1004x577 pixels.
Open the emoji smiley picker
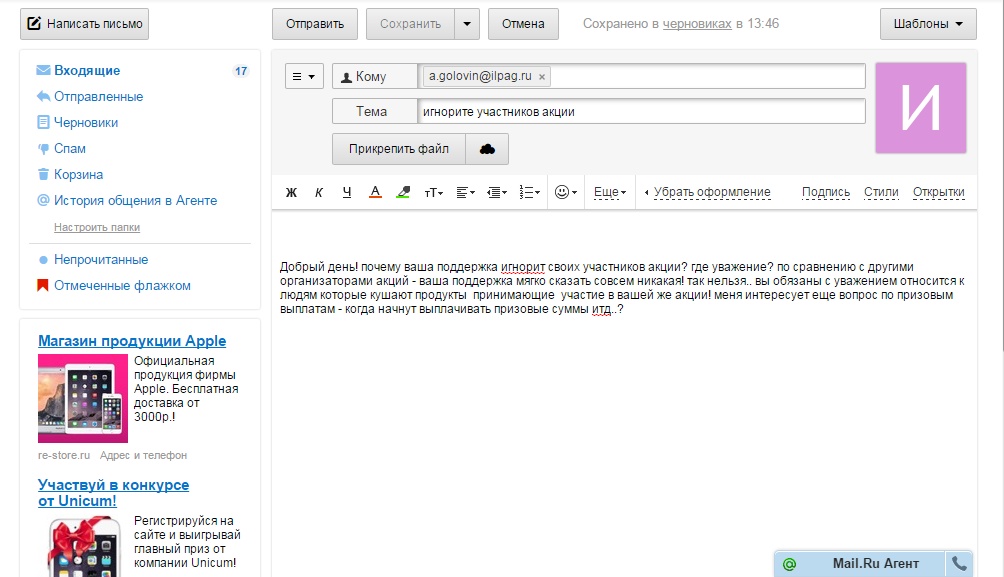565,192
